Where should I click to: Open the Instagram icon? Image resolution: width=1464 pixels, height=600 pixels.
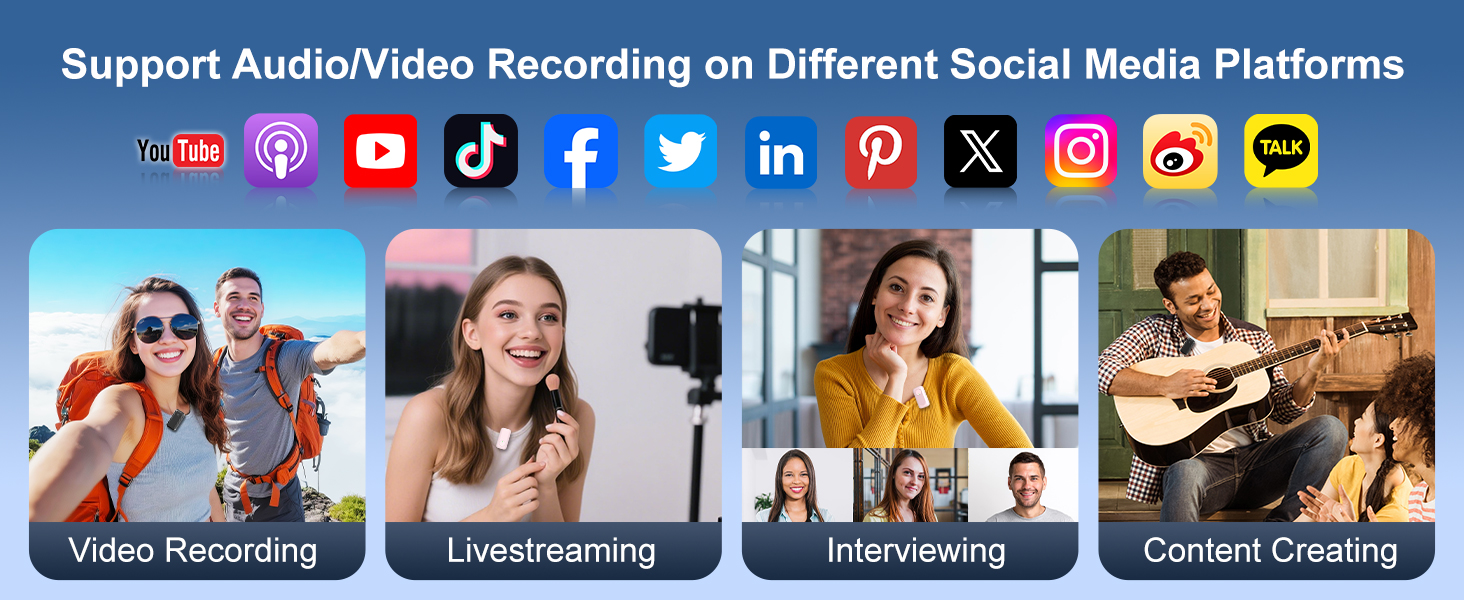(x=1081, y=151)
